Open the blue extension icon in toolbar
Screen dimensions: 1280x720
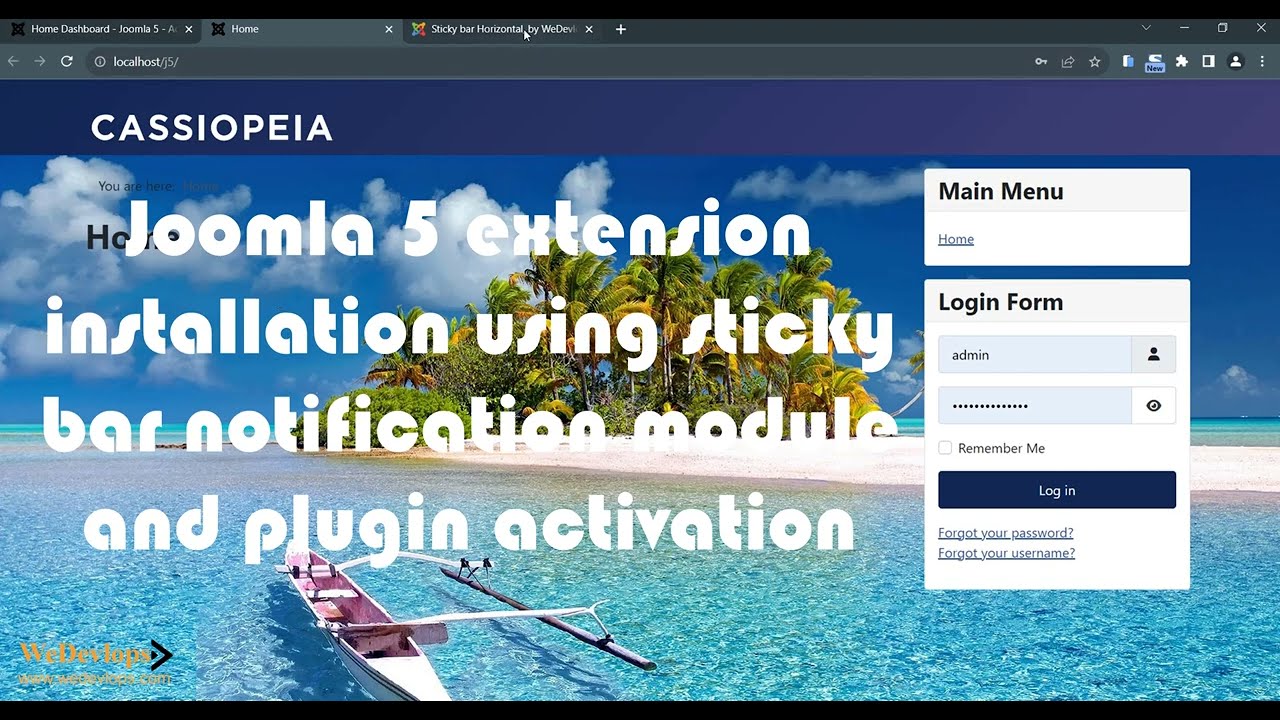point(1128,61)
